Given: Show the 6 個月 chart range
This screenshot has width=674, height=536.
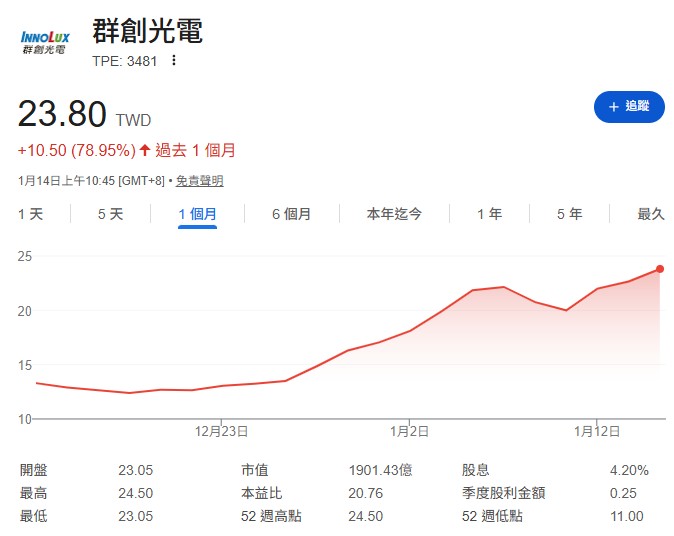Looking at the screenshot, I should [291, 214].
